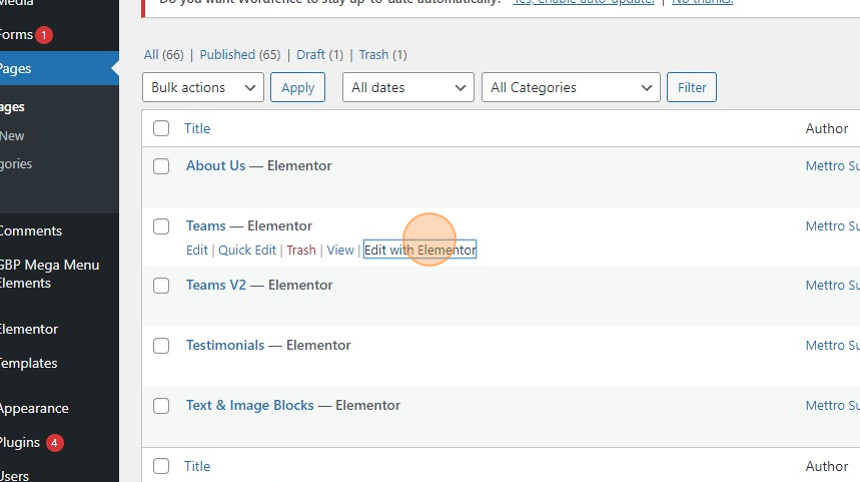Sort by the footer Title column
Viewport: 860px width, 482px height.
(x=197, y=466)
